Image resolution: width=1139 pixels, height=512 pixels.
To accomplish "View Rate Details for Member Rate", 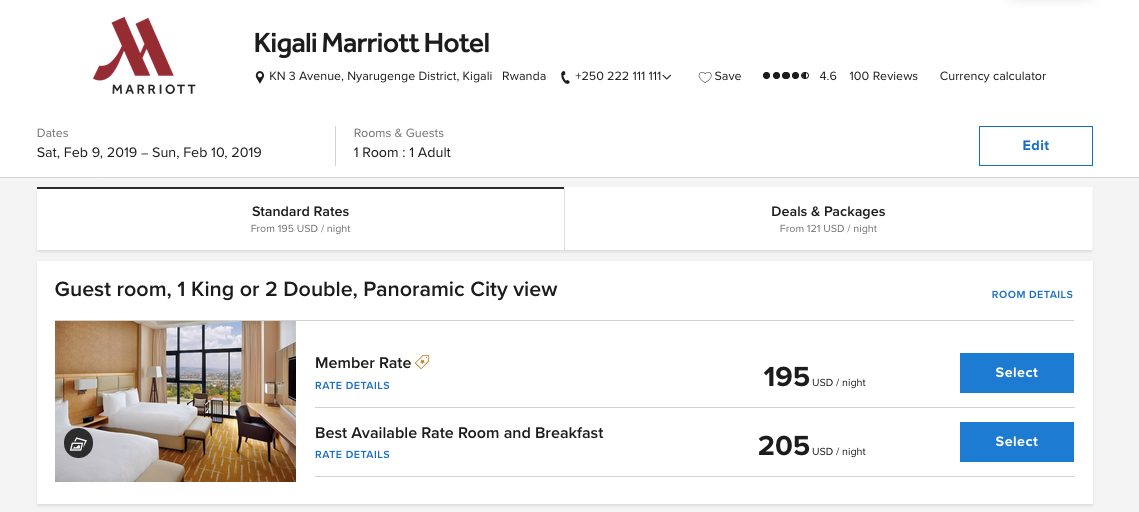I will (352, 386).
